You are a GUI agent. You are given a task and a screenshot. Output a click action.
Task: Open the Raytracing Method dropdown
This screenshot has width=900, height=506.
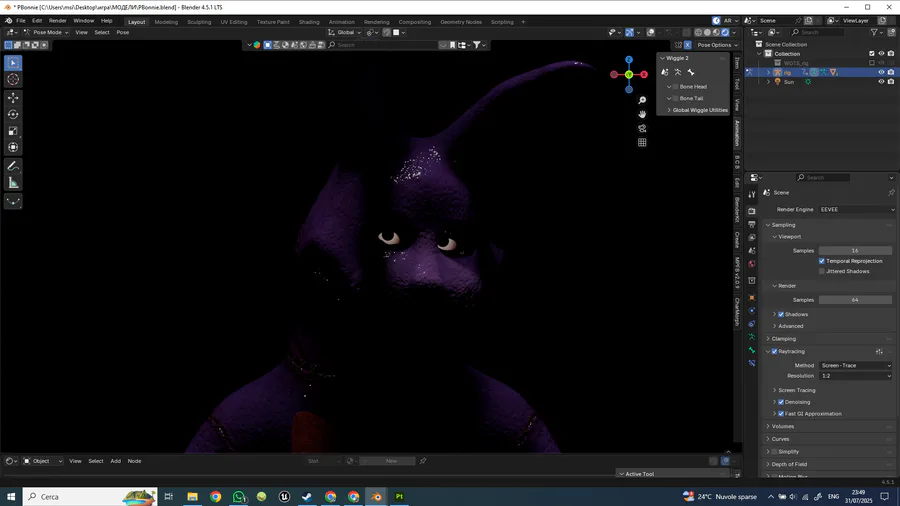click(x=856, y=365)
